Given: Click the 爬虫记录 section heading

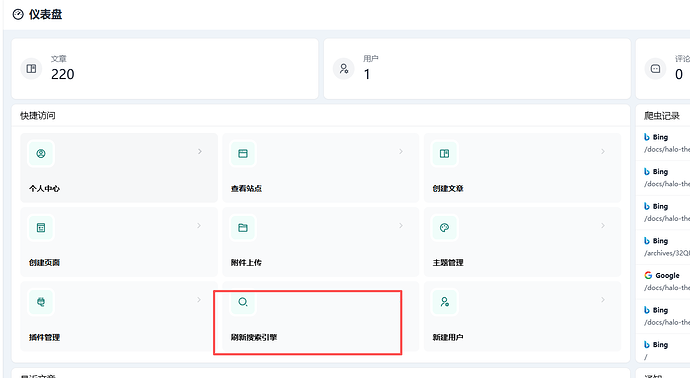Looking at the screenshot, I should pyautogui.click(x=662, y=116).
